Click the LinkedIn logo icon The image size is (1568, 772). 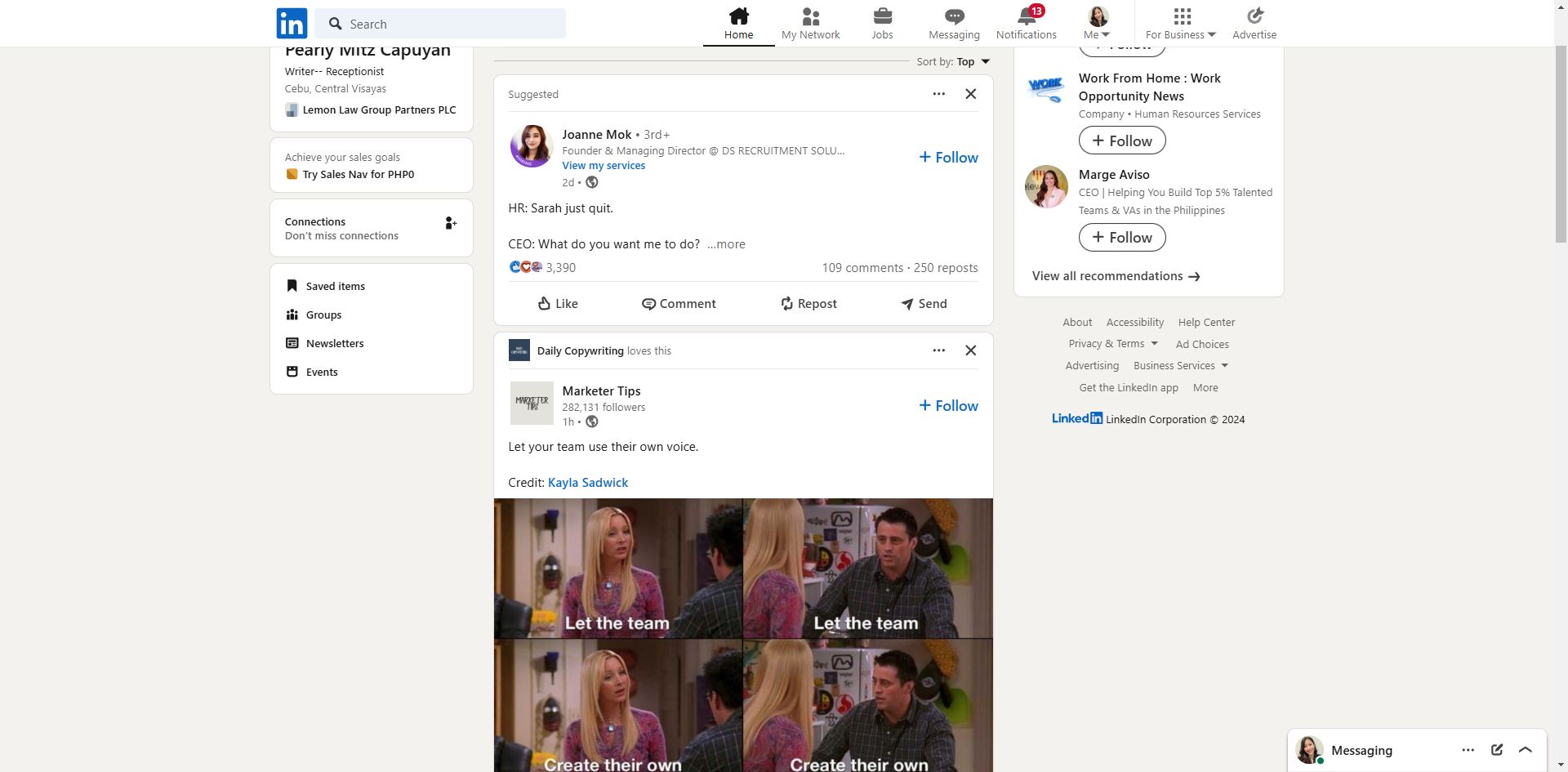pyautogui.click(x=292, y=24)
